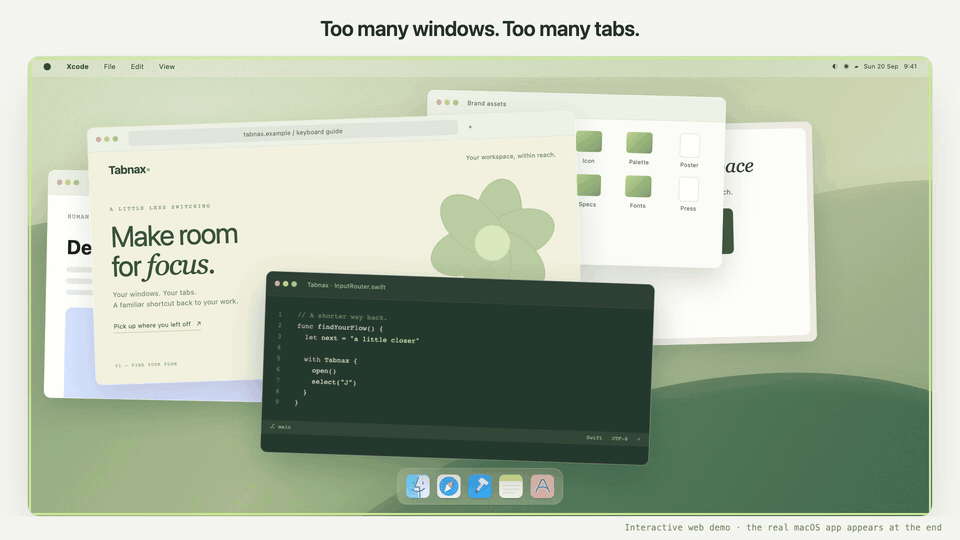This screenshot has width=960, height=540.
Task: Click code line 'let next = "a little closer"'
Action: tap(362, 339)
